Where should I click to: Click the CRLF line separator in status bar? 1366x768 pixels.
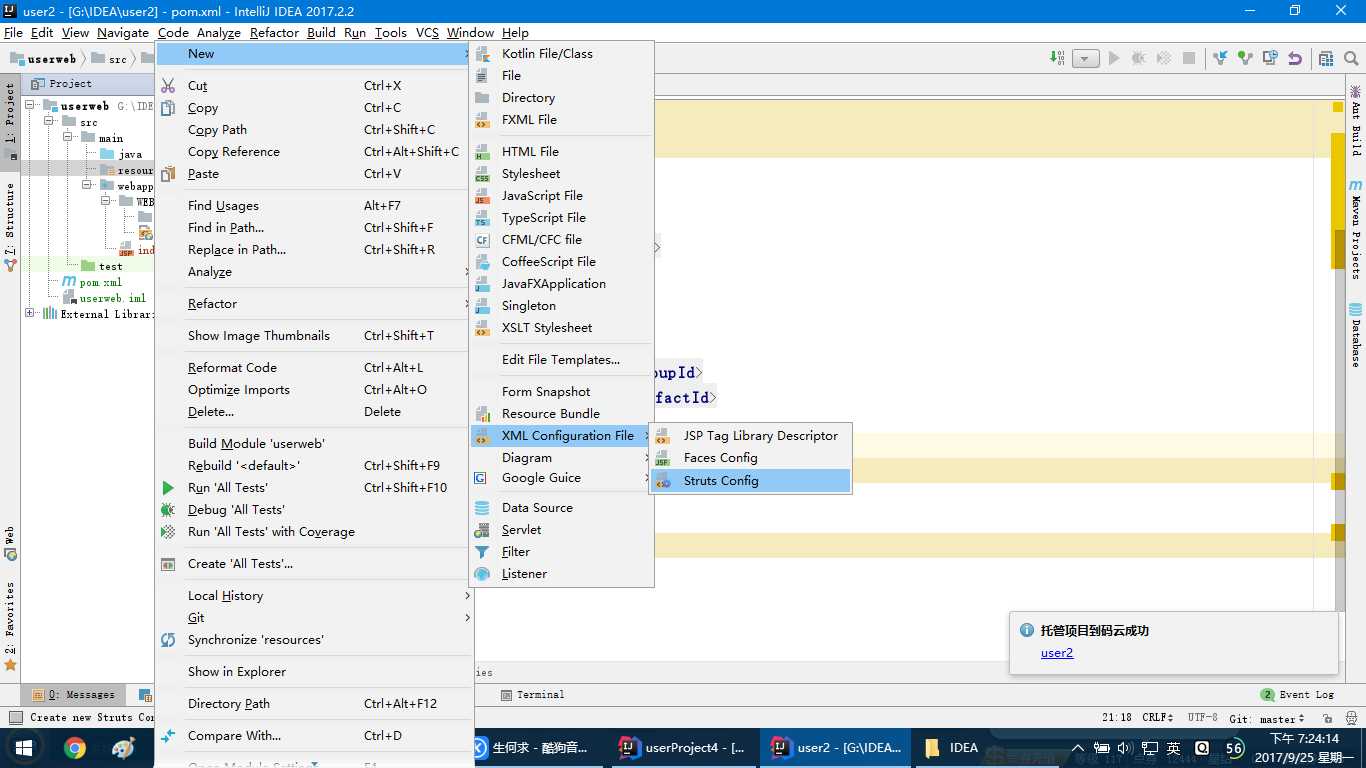[1158, 718]
